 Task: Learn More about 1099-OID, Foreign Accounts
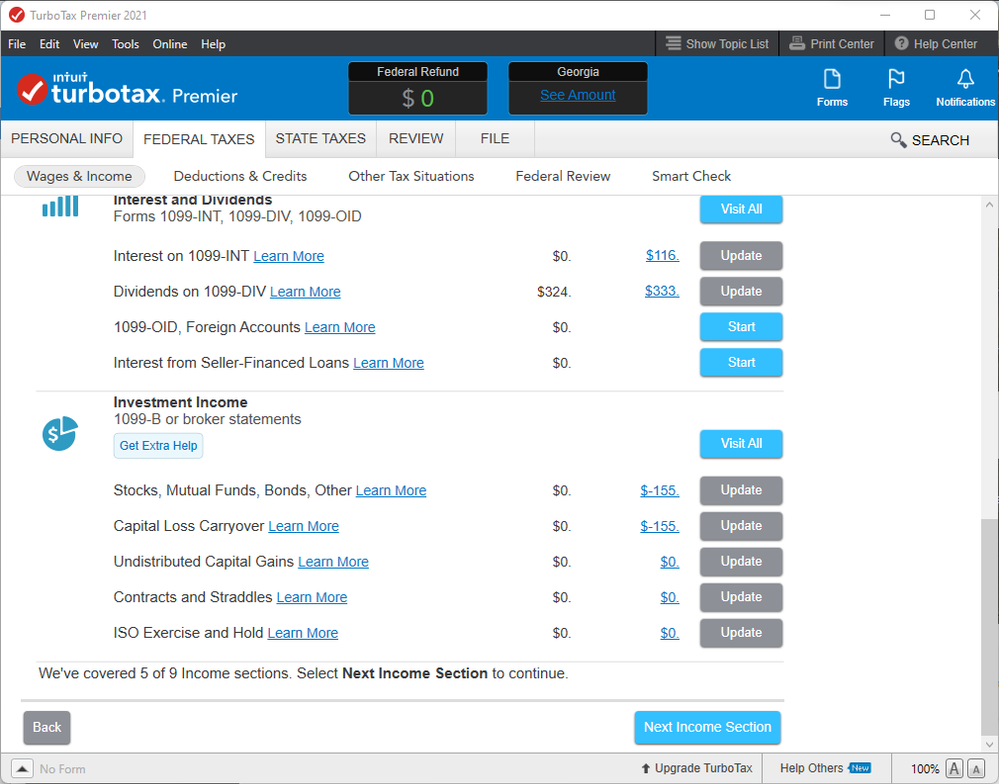pyautogui.click(x=340, y=327)
